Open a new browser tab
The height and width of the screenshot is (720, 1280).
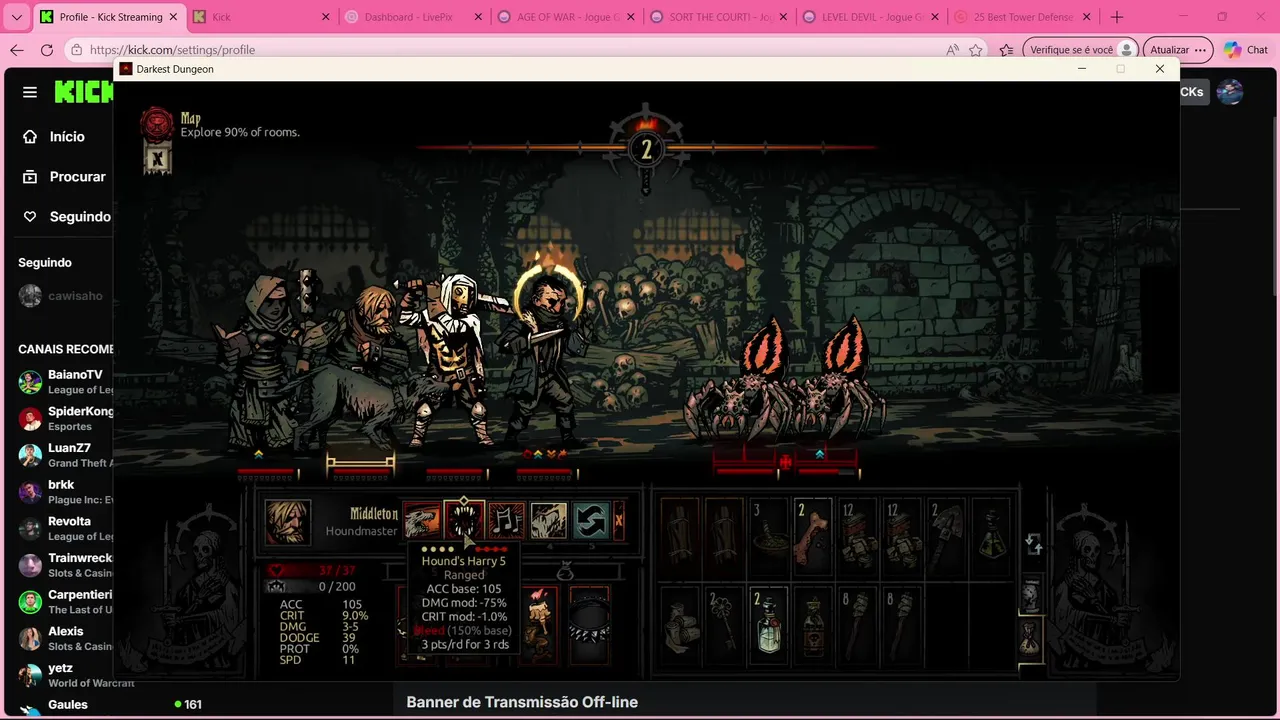(1117, 17)
